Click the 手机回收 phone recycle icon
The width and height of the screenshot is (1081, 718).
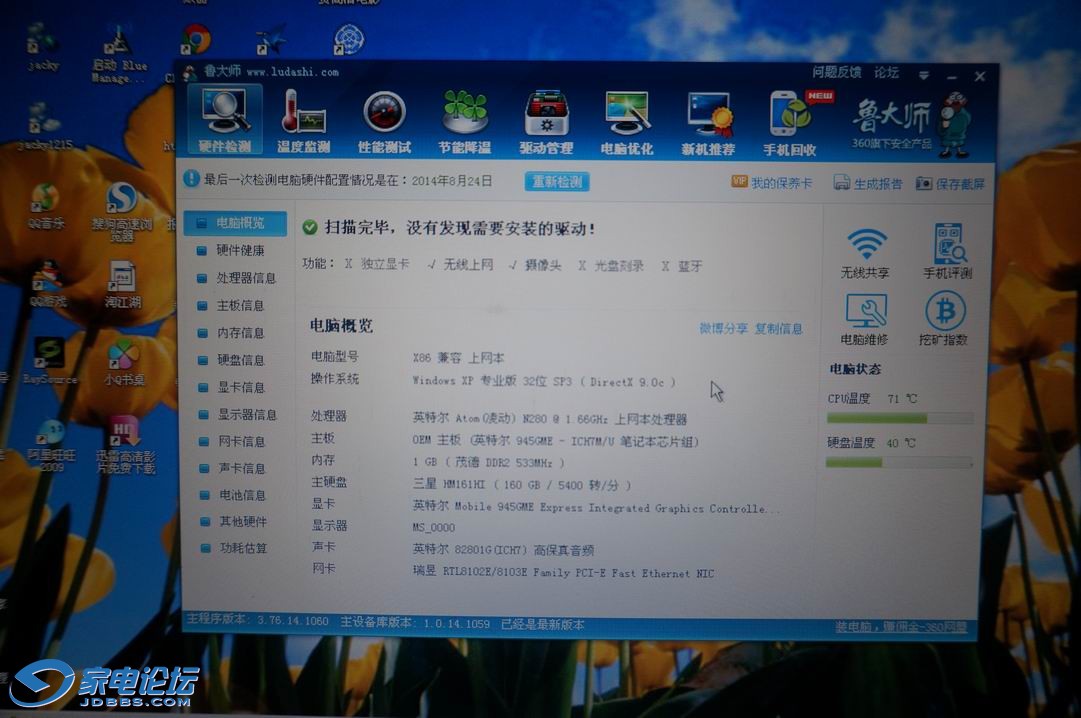pyautogui.click(x=790, y=122)
